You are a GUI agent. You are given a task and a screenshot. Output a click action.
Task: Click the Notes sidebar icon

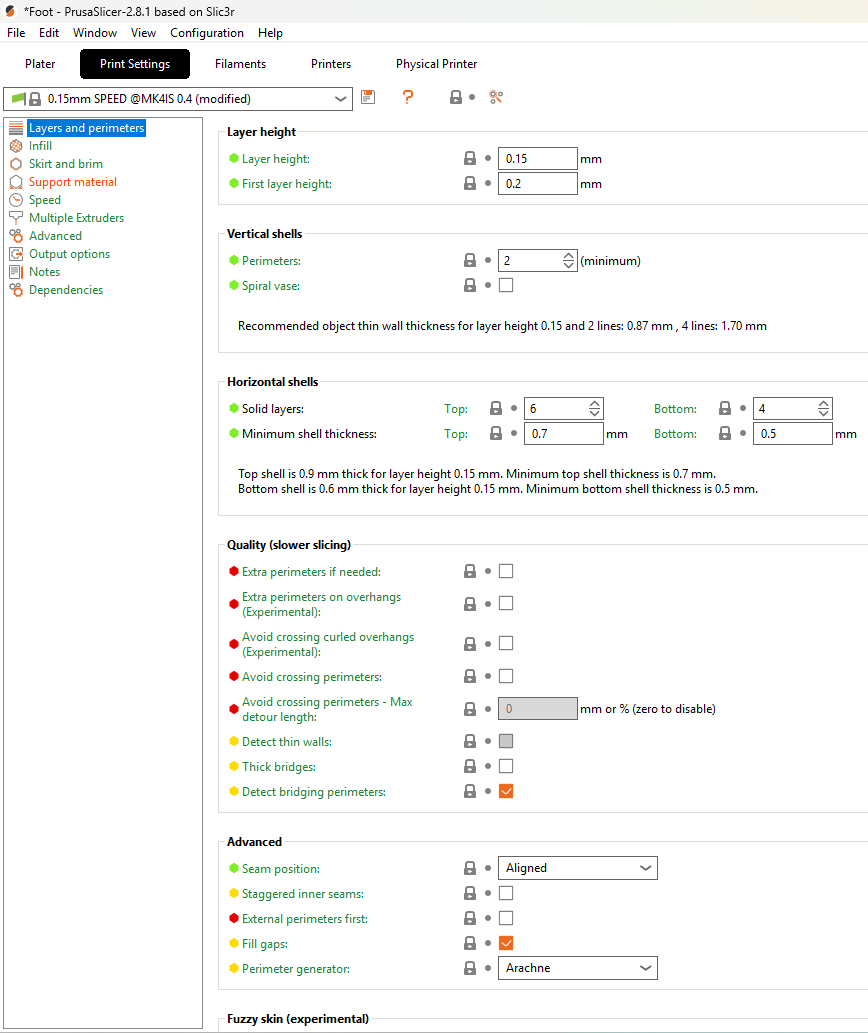[x=16, y=271]
